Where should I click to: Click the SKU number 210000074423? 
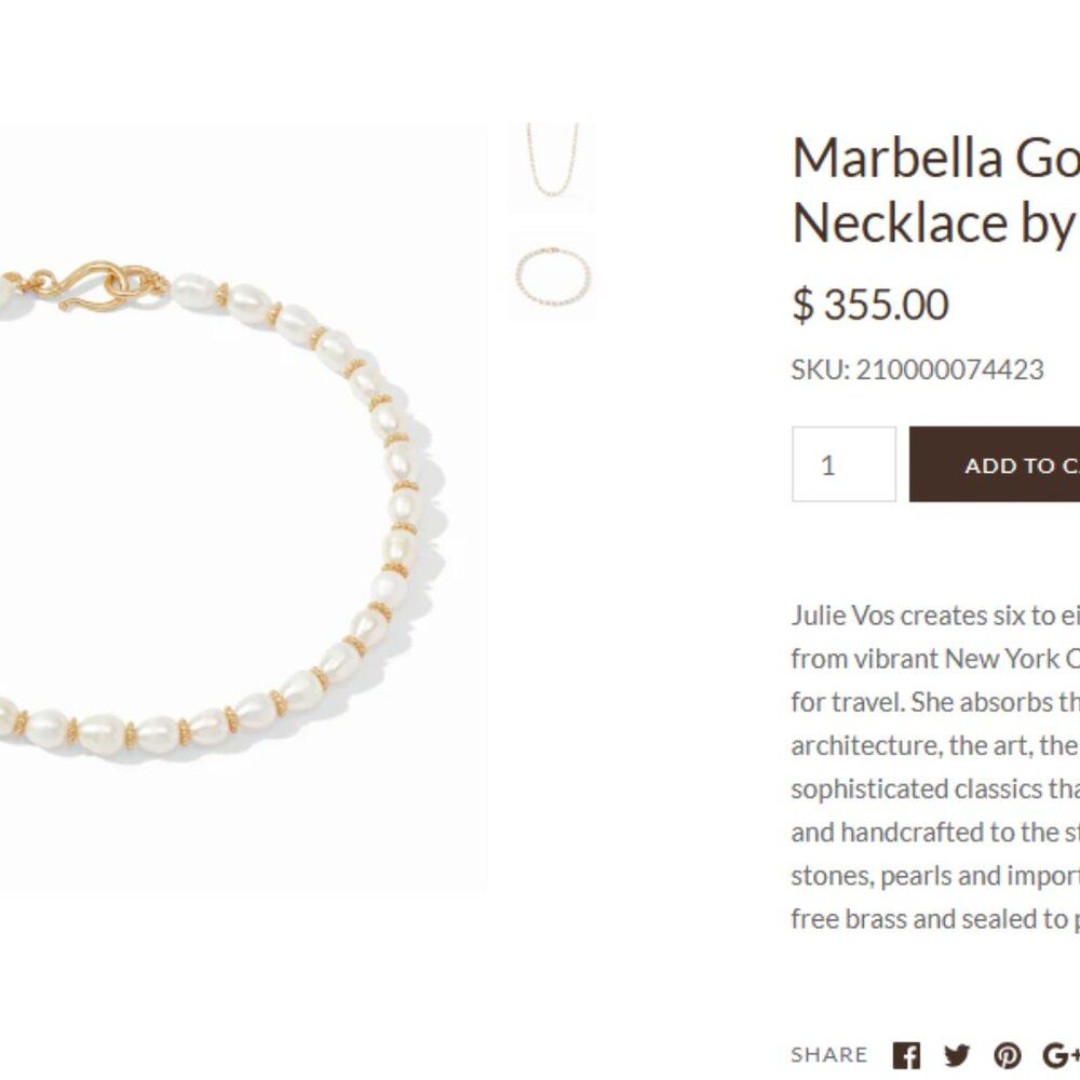tap(950, 370)
